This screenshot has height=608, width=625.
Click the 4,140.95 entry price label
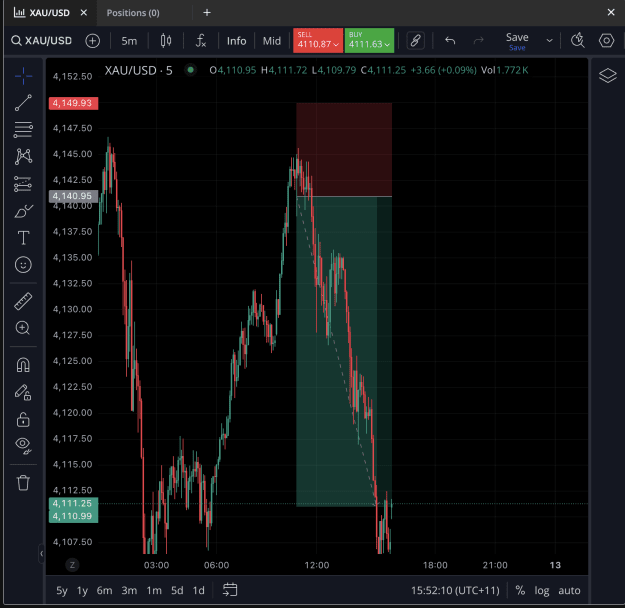(x=73, y=196)
